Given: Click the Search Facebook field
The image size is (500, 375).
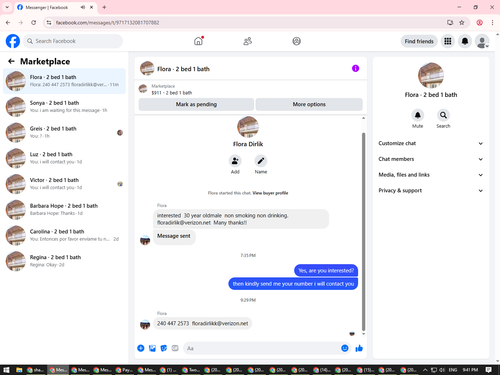Looking at the screenshot, I should click(73, 41).
